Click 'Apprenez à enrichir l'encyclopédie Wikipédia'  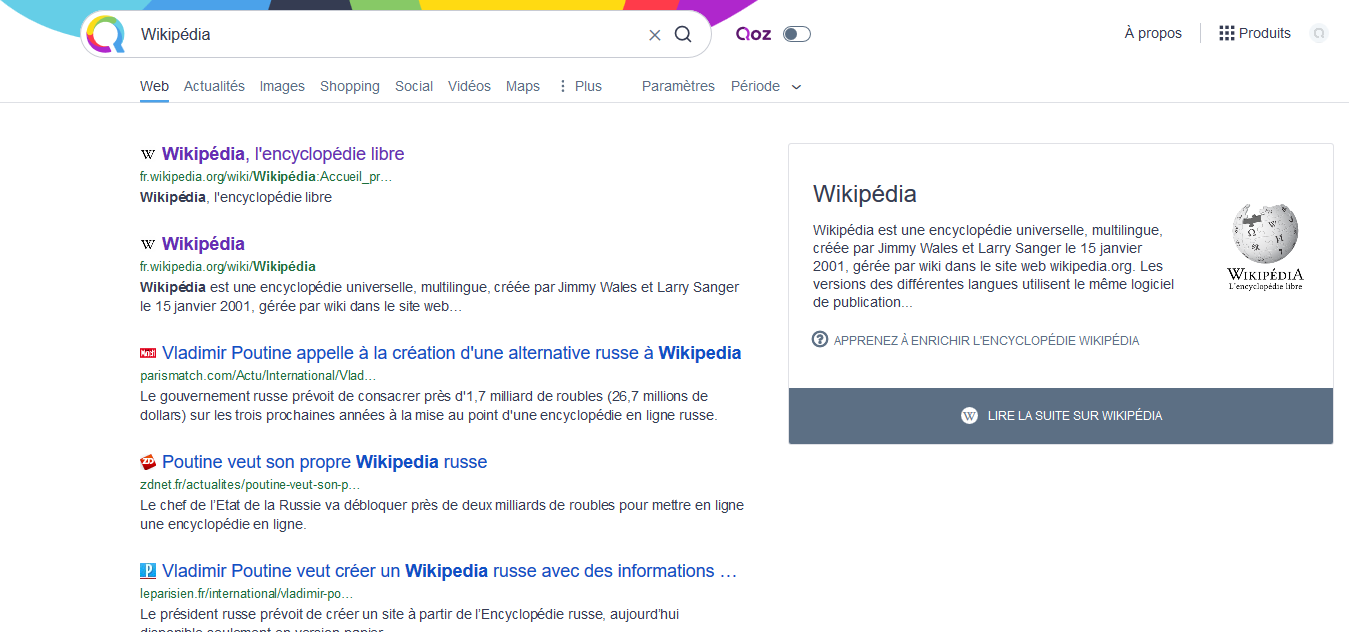[986, 340]
